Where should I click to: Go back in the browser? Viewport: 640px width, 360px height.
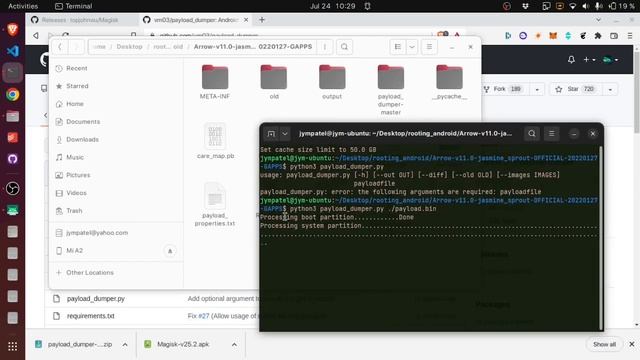tap(36, 36)
